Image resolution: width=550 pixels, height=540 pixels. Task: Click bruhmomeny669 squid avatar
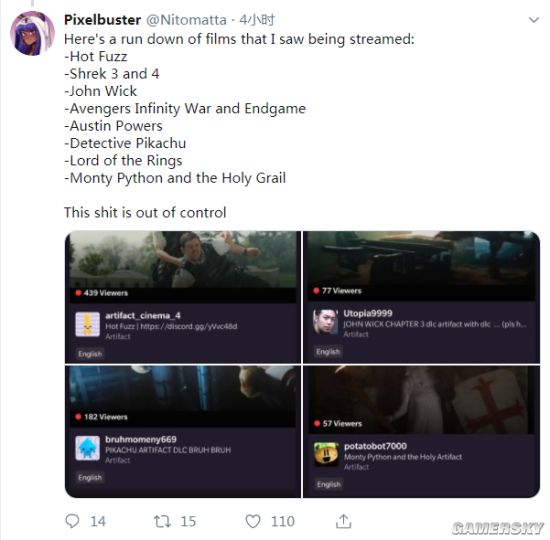click(88, 448)
